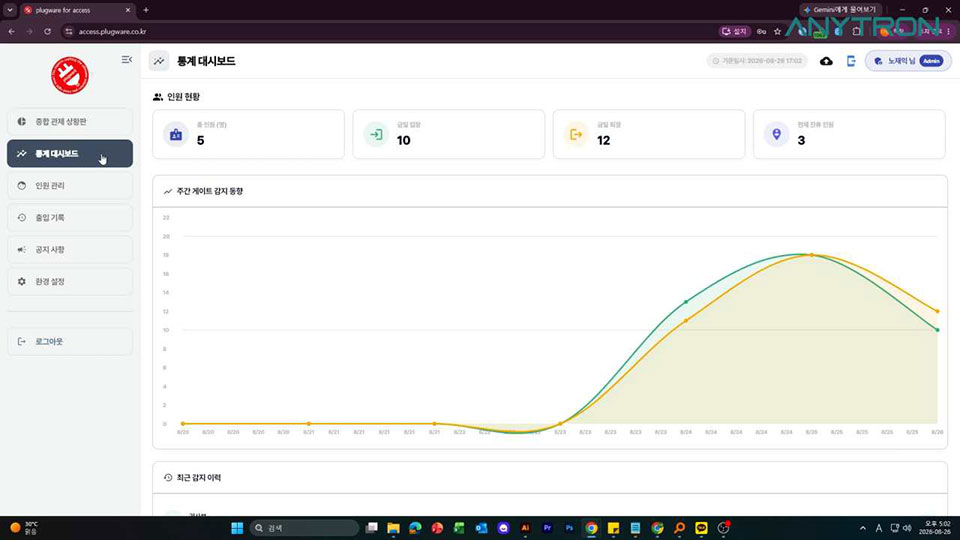
Task: Click the last yellow data point at value 12
Action: click(937, 311)
